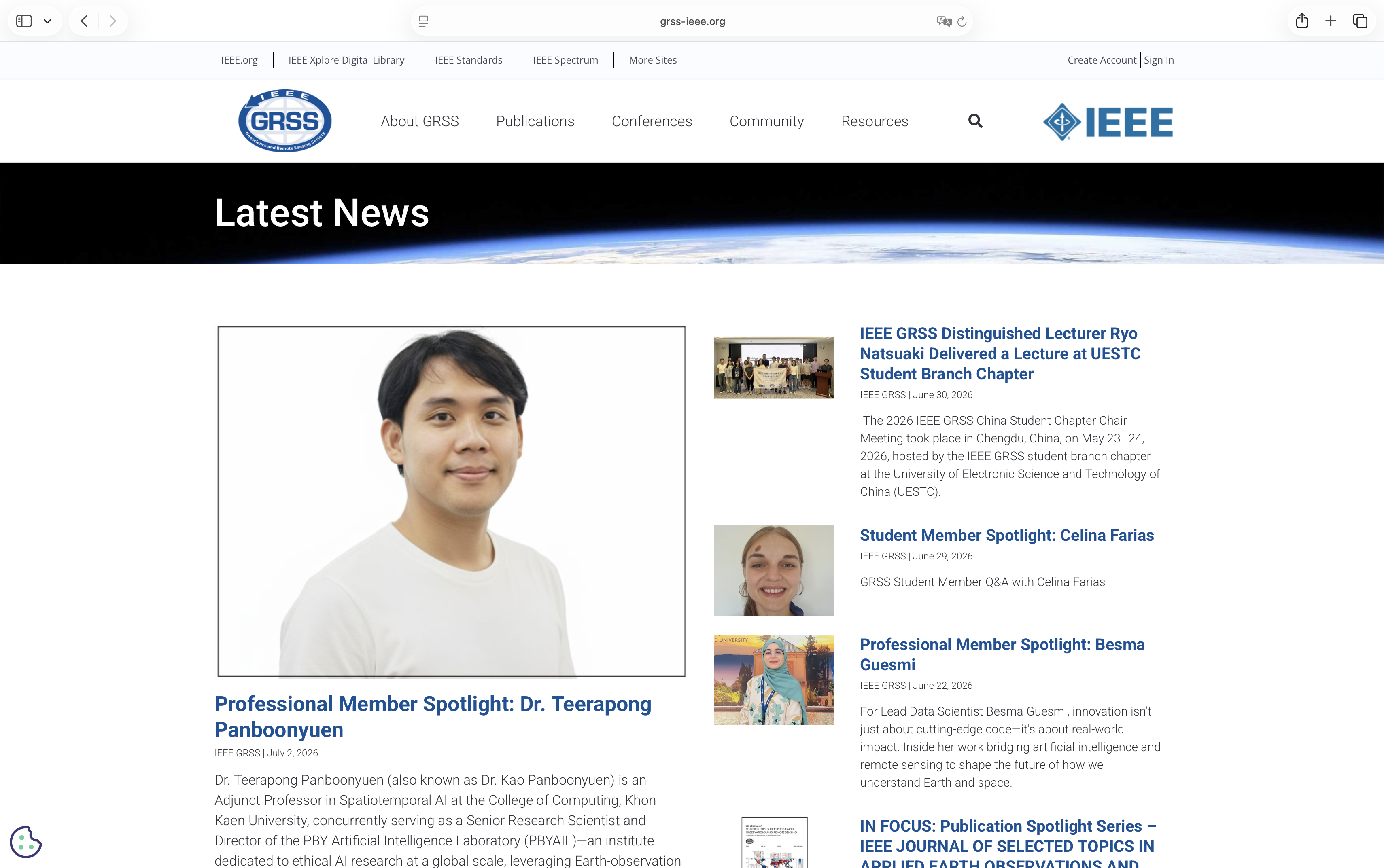This screenshot has height=868, width=1384.
Task: Open the share menu icon
Action: [x=1302, y=21]
